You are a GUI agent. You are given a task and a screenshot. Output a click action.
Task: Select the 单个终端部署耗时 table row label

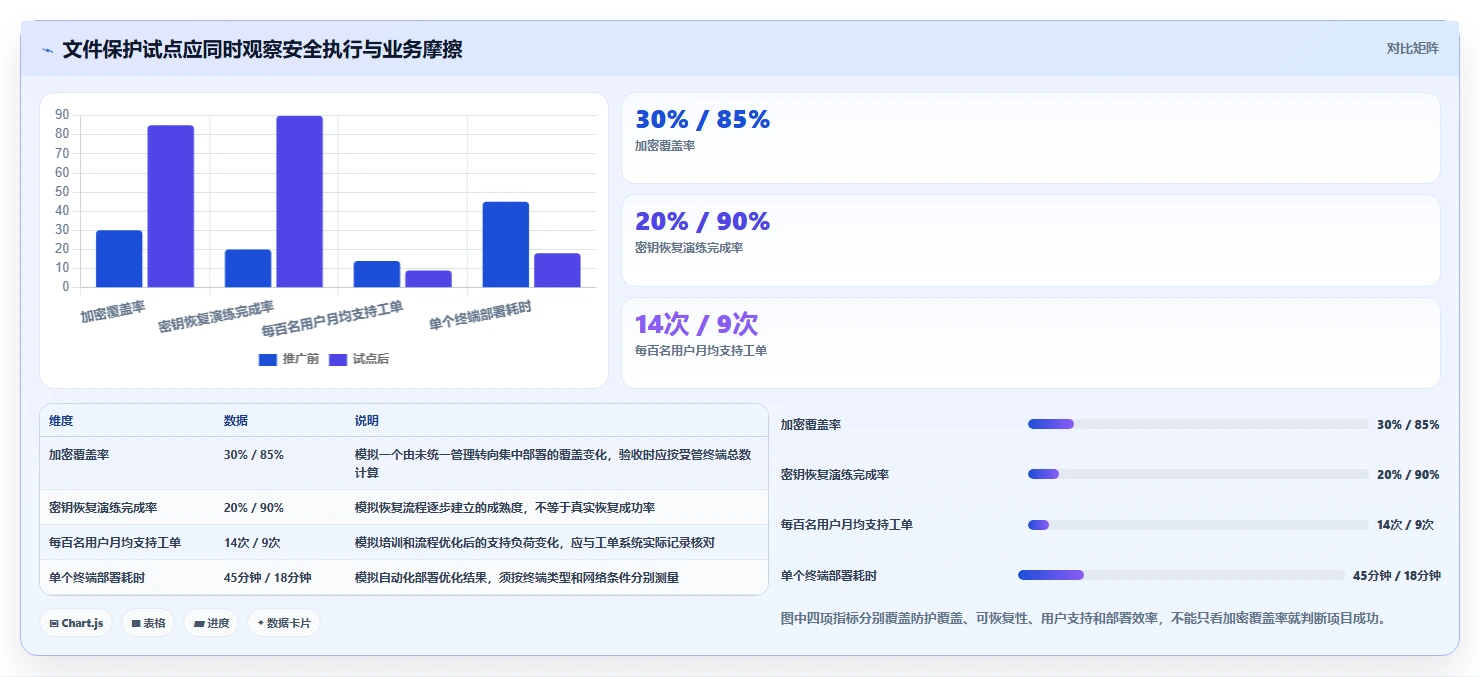pos(97,578)
